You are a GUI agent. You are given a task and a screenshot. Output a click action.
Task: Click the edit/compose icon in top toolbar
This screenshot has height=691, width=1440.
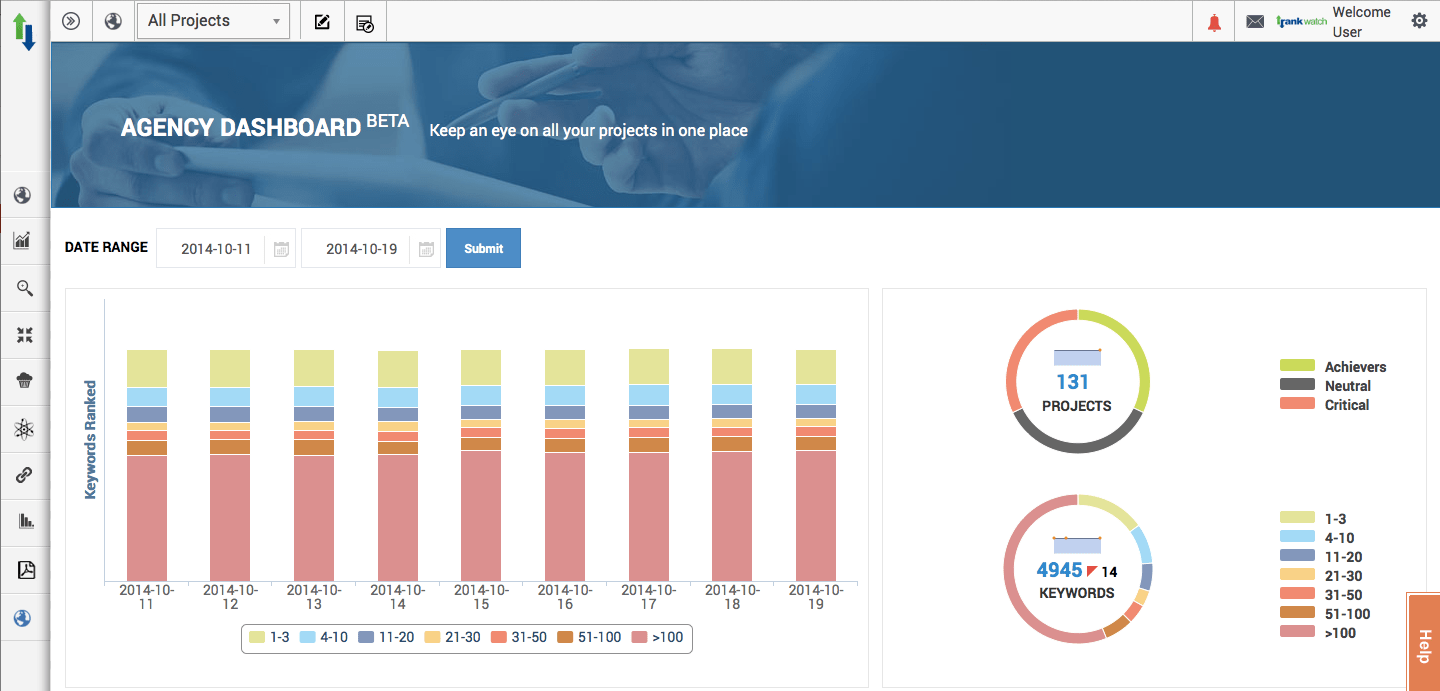321,20
